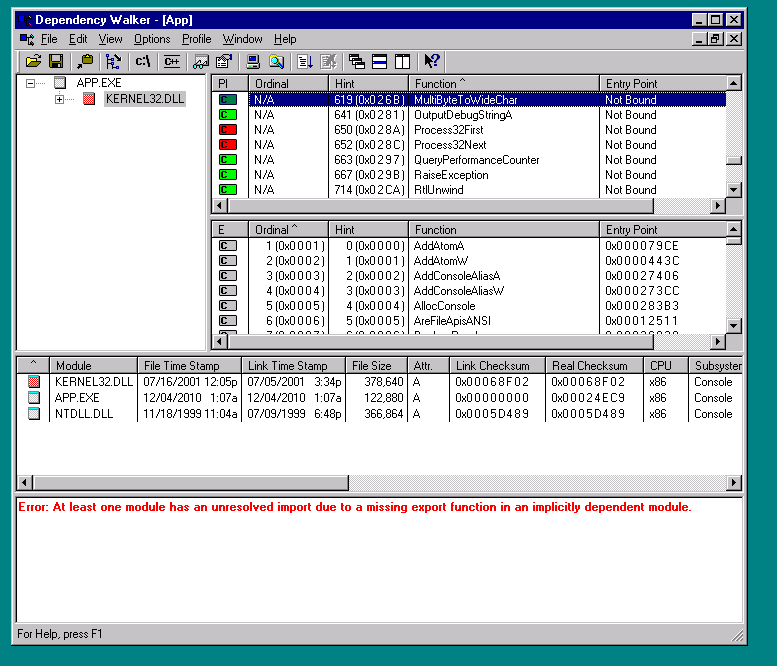Click the context help arrow-question icon
This screenshot has height=666, width=777.
[x=432, y=62]
